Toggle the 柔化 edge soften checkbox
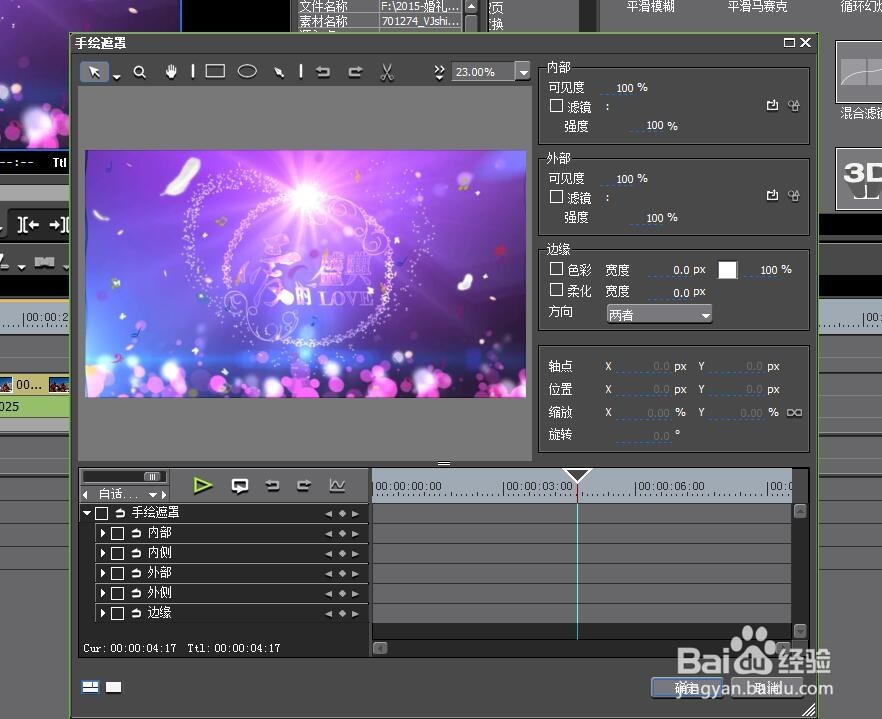 (556, 290)
